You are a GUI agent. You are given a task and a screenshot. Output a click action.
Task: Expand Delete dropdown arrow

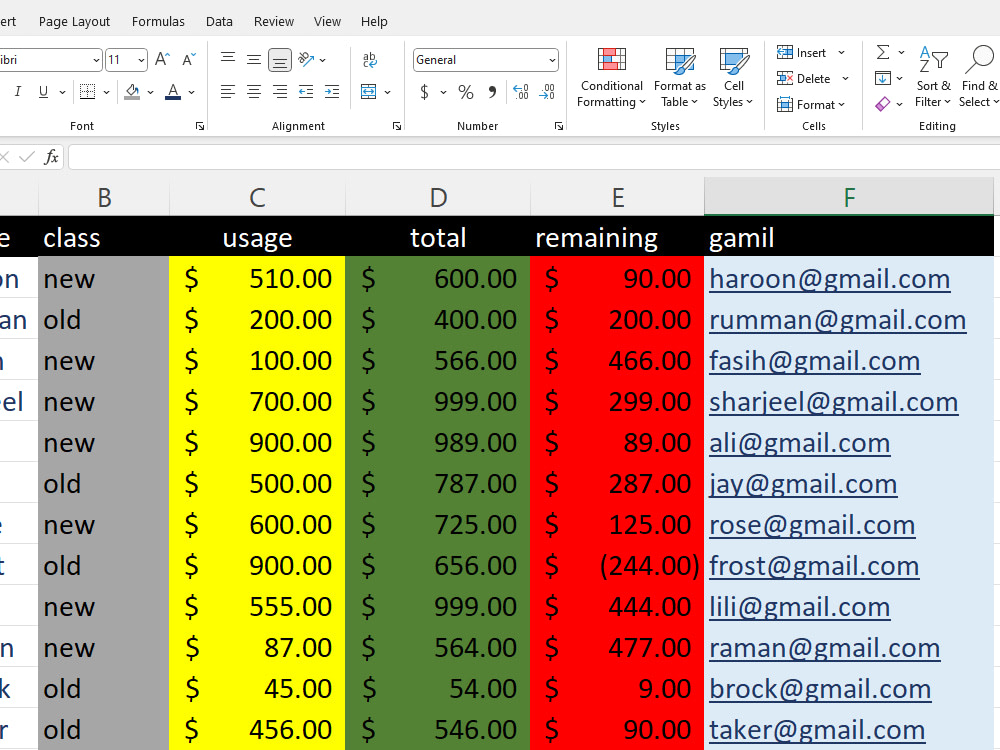pos(846,78)
